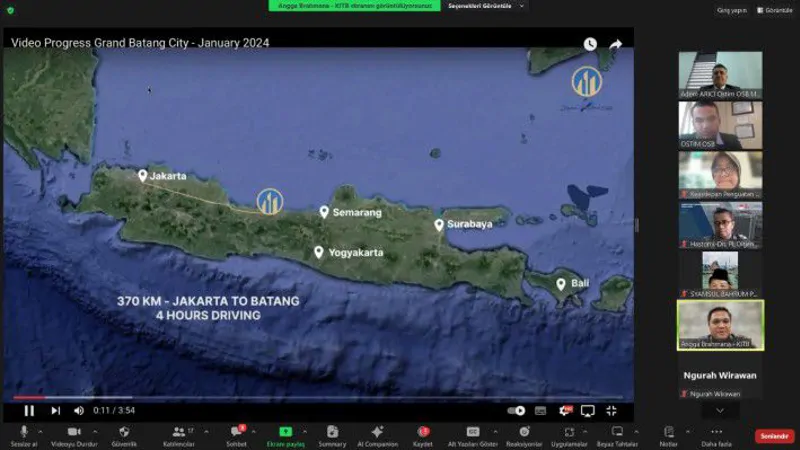
Task: Click the green screen-sharing notification banner
Action: pos(354,6)
